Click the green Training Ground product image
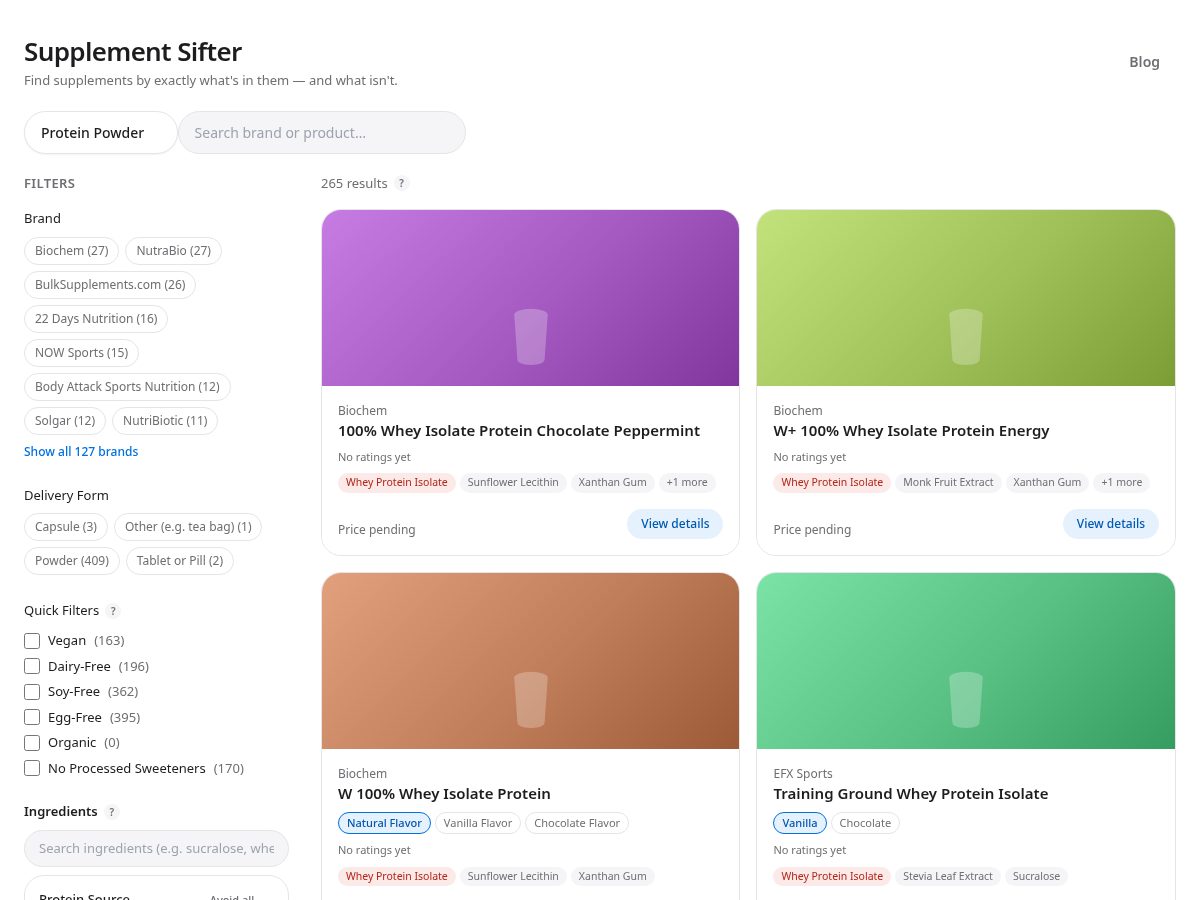Viewport: 1200px width, 900px height. (966, 661)
